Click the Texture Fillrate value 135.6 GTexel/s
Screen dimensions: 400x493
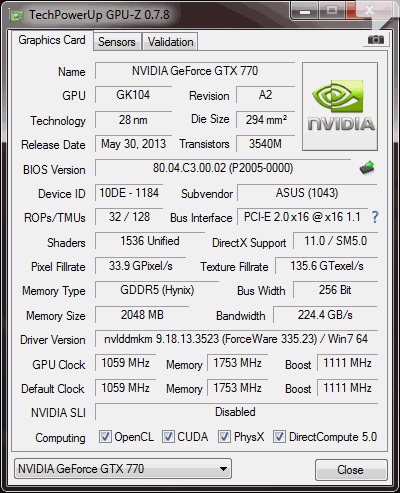327,266
